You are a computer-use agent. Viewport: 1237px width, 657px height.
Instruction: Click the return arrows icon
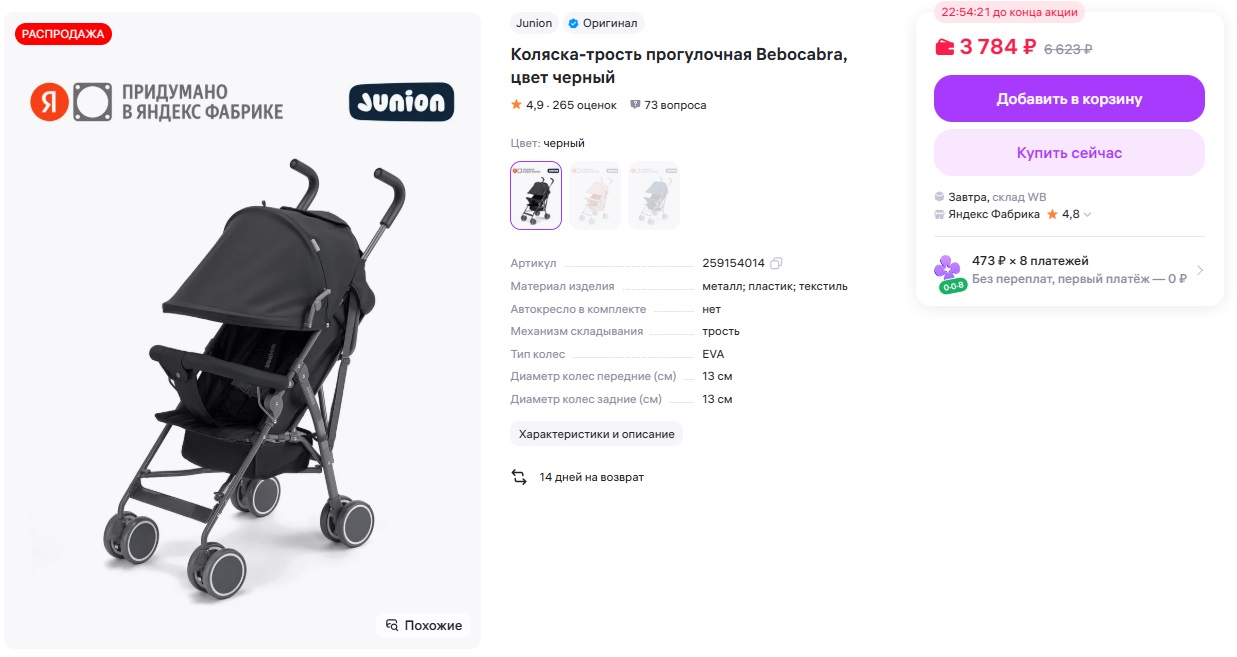pyautogui.click(x=519, y=477)
